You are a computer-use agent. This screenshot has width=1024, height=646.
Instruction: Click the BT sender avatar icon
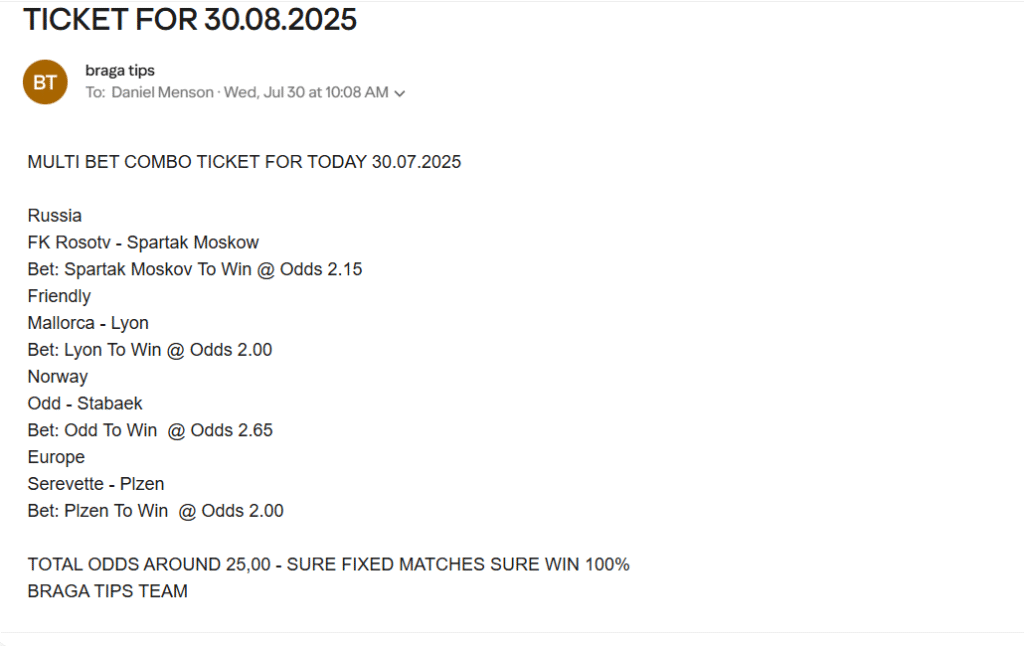click(45, 82)
